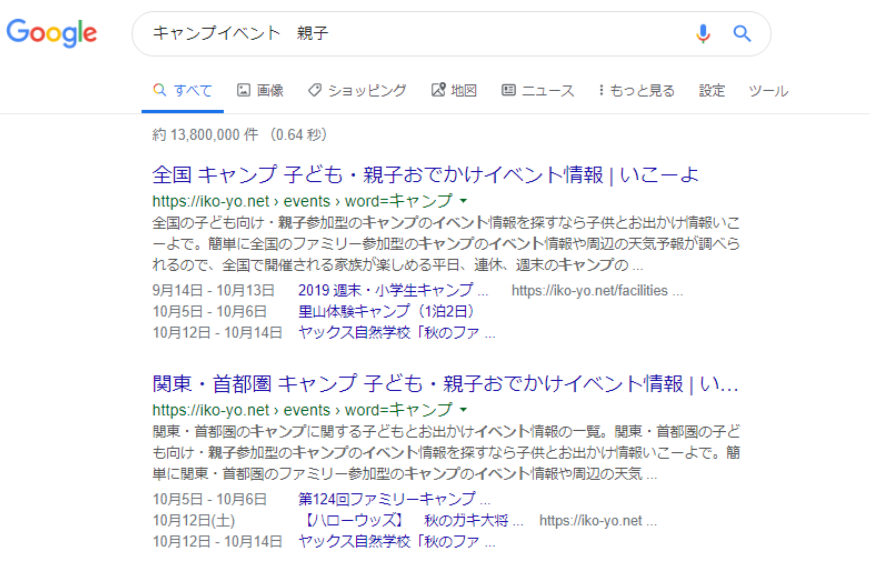
Task: Click https://iko-yo.net/facilities text
Action: tap(597, 291)
